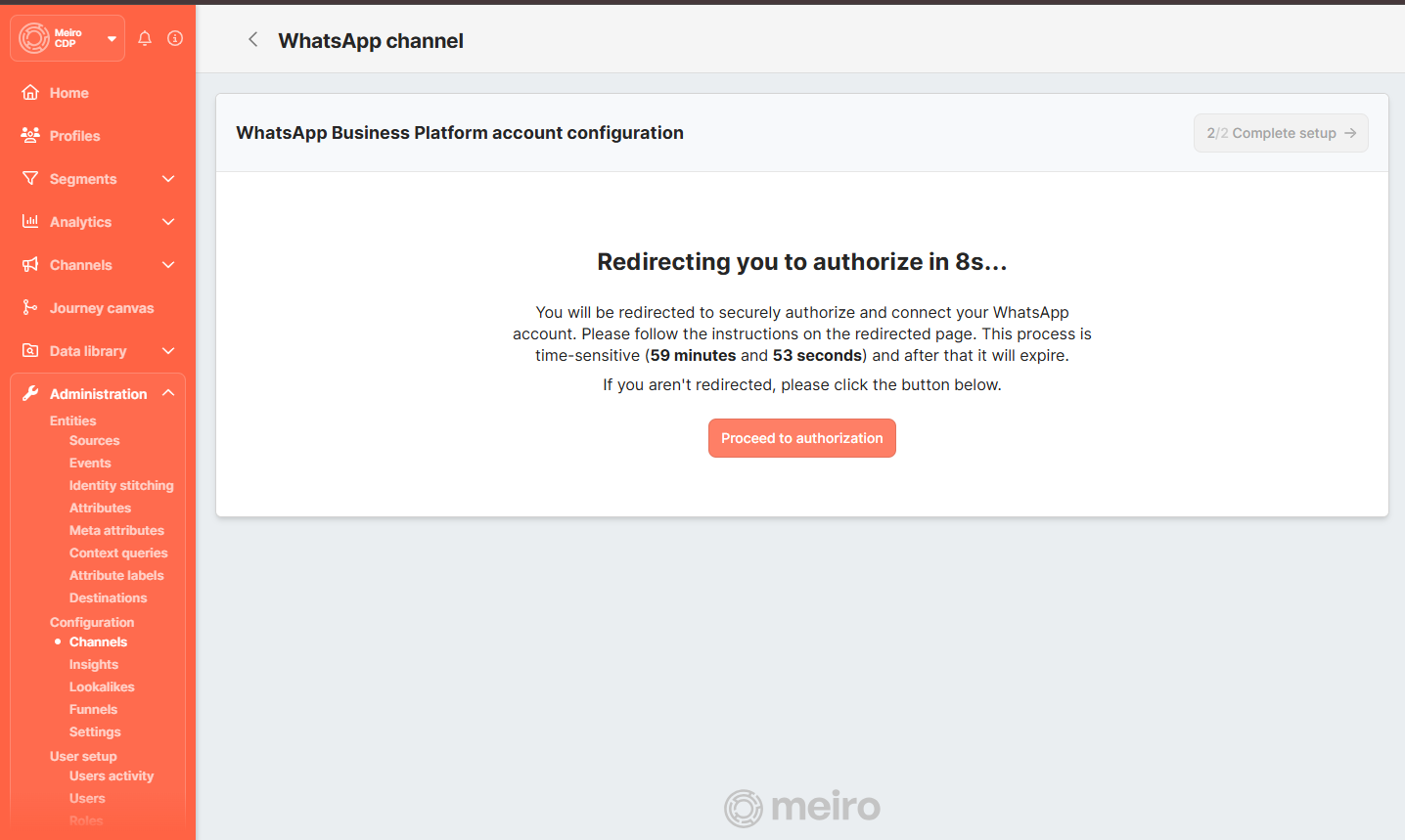Click the Data library icon

point(30,350)
